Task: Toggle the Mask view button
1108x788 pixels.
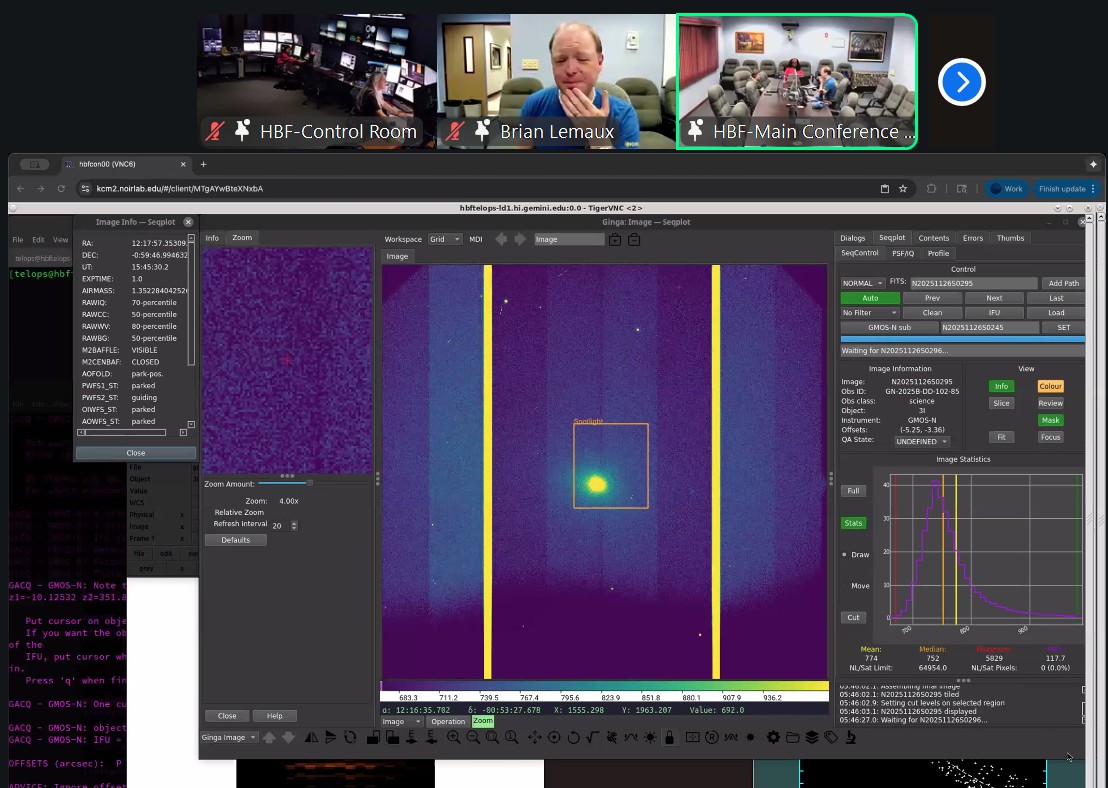Action: 1050,420
